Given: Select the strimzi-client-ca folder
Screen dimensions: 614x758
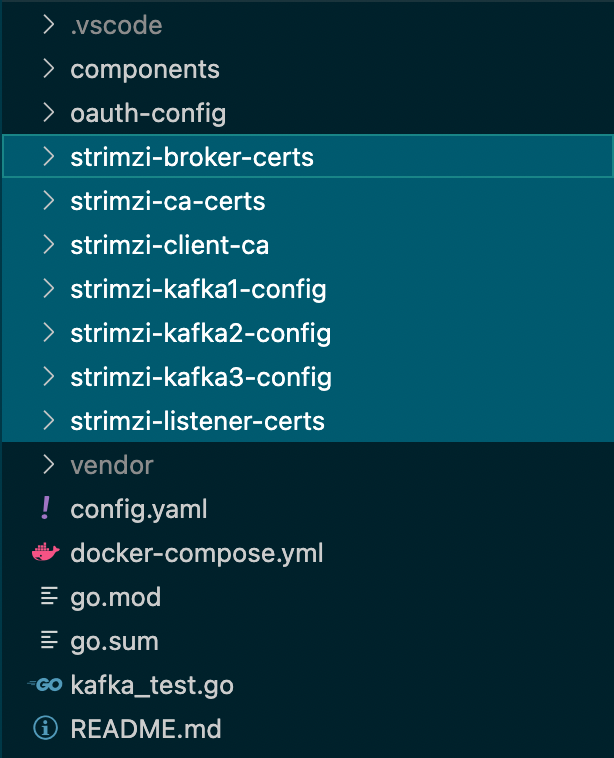Looking at the screenshot, I should tap(169, 245).
